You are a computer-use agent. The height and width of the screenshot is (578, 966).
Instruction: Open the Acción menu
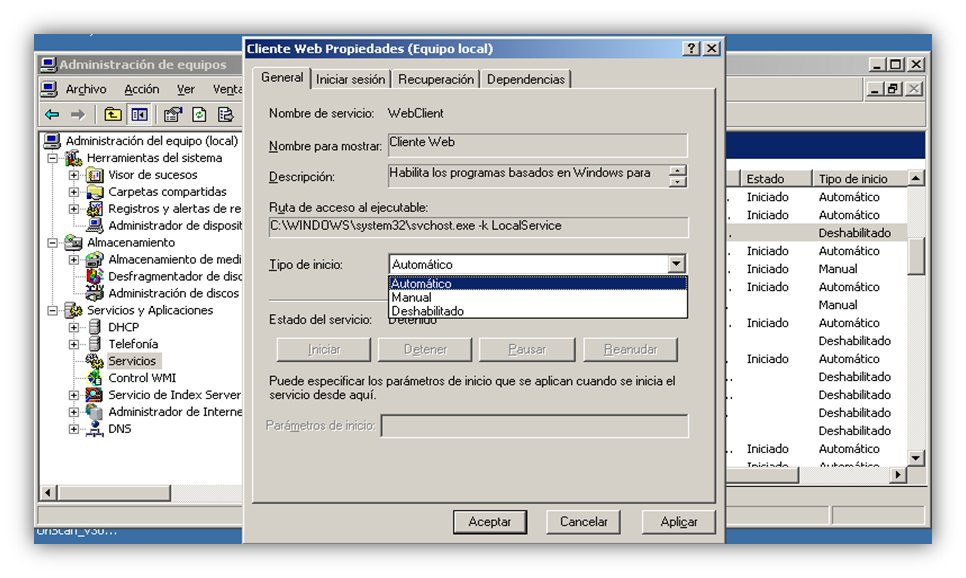pos(142,89)
